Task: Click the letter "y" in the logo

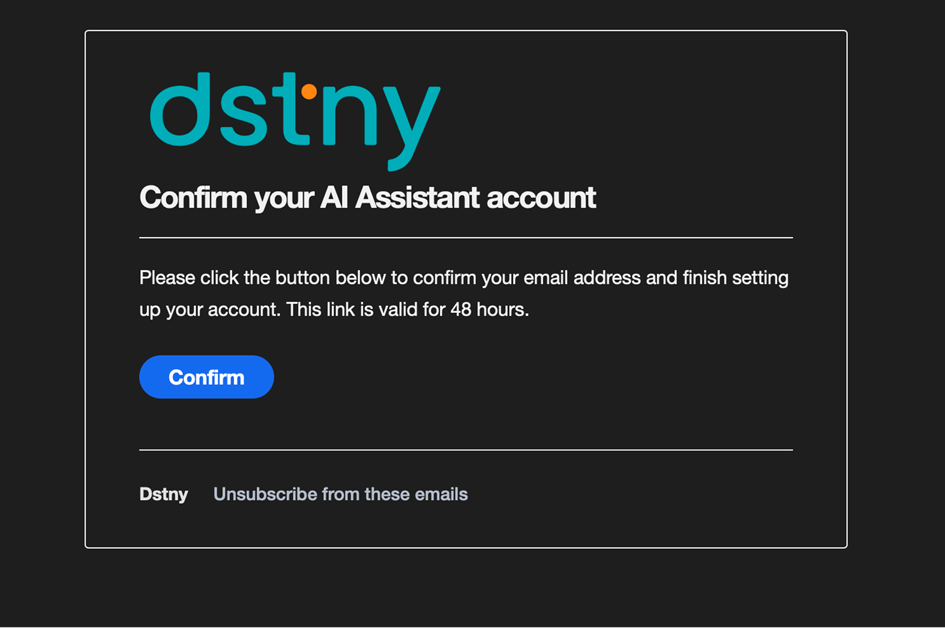Action: (x=409, y=125)
